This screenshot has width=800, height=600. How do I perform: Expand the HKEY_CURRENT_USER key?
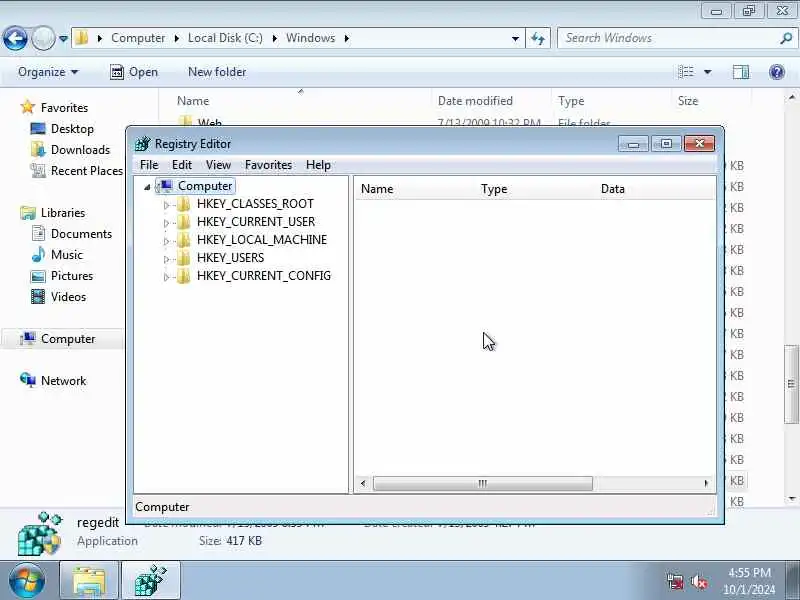(166, 223)
